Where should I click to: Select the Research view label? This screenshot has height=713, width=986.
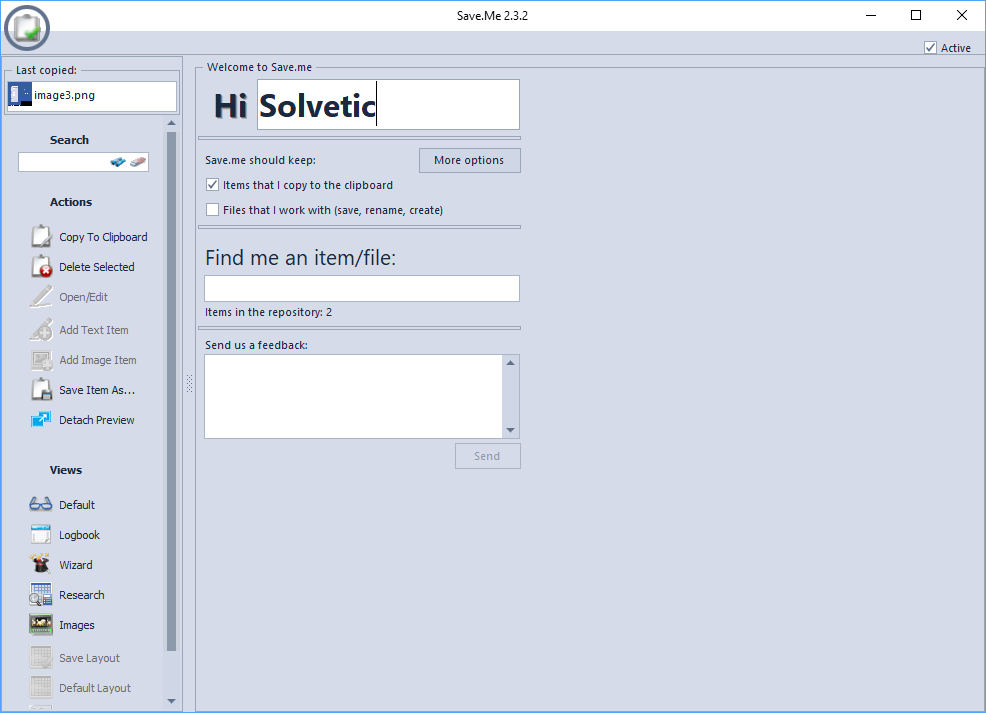point(82,595)
